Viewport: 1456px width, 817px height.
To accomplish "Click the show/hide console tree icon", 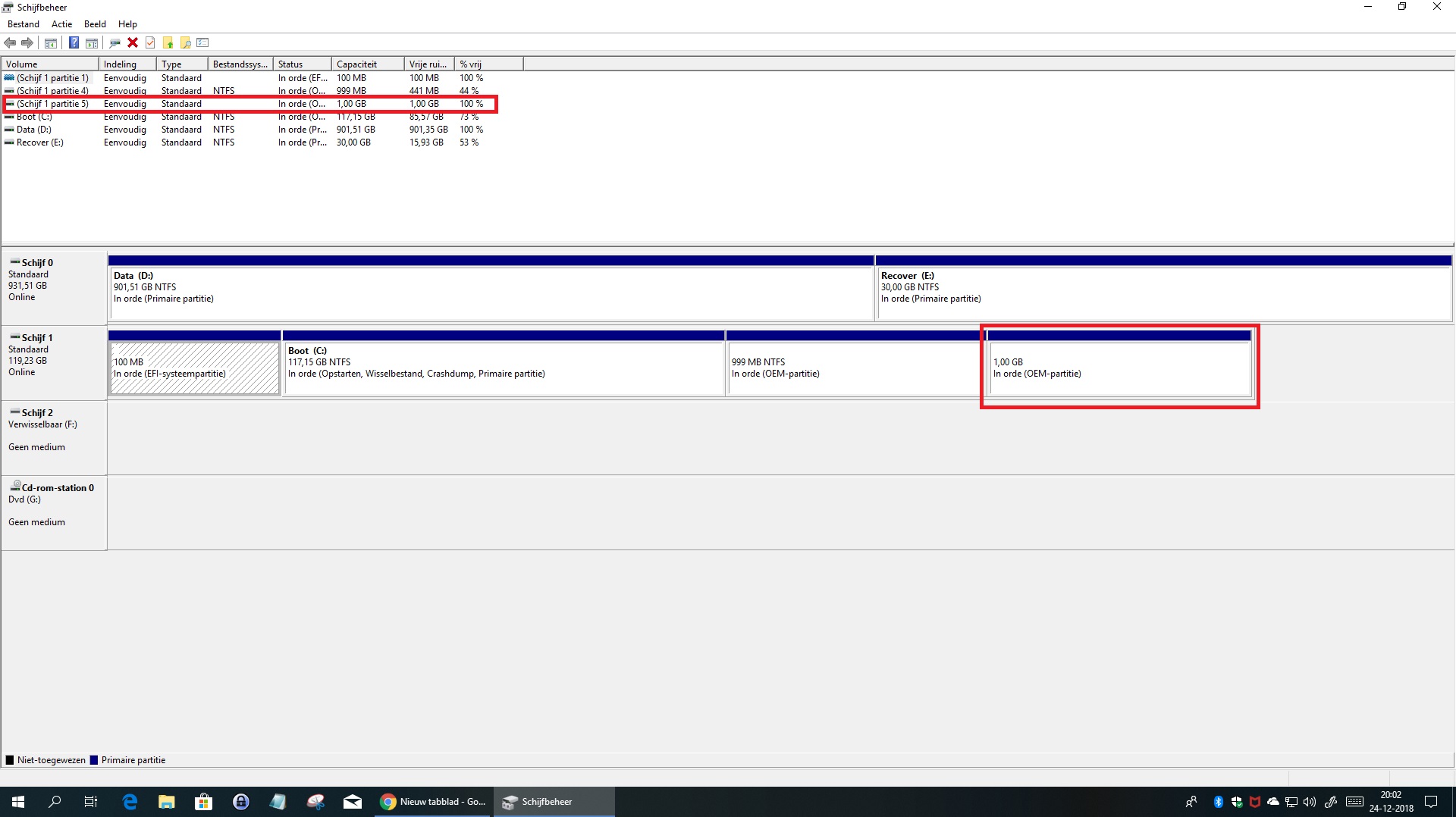I will (51, 42).
